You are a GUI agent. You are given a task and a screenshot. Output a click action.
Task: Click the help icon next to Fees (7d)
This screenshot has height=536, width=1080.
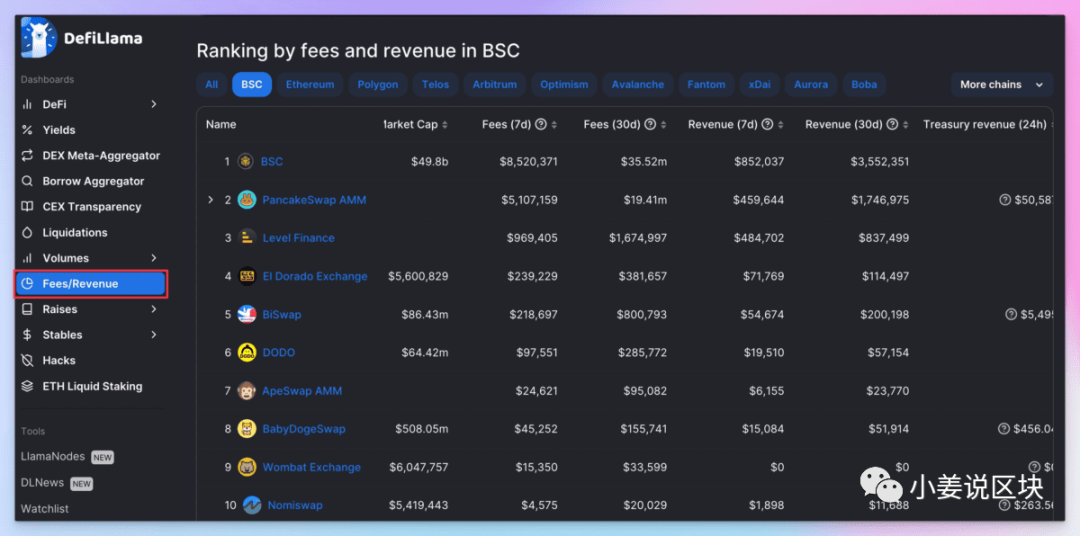click(x=541, y=125)
